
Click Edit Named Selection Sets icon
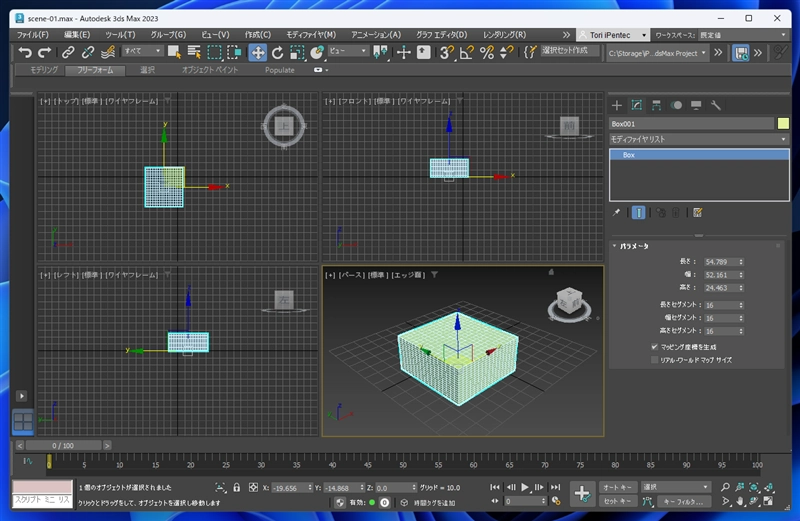pyautogui.click(x=530, y=52)
